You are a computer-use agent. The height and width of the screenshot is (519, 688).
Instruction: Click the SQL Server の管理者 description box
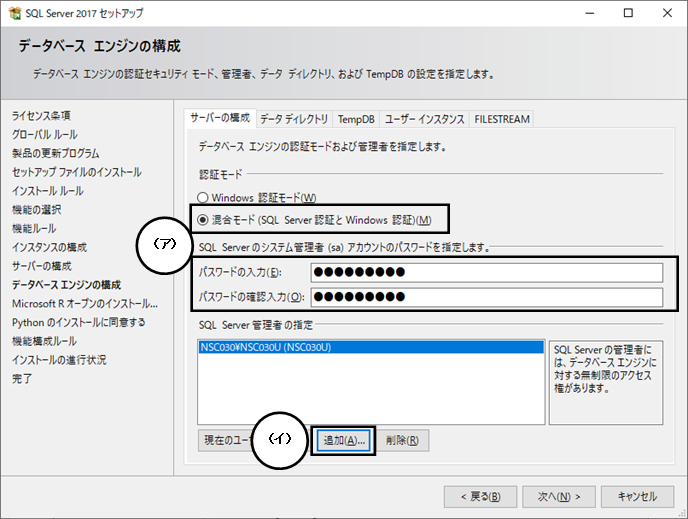click(606, 383)
